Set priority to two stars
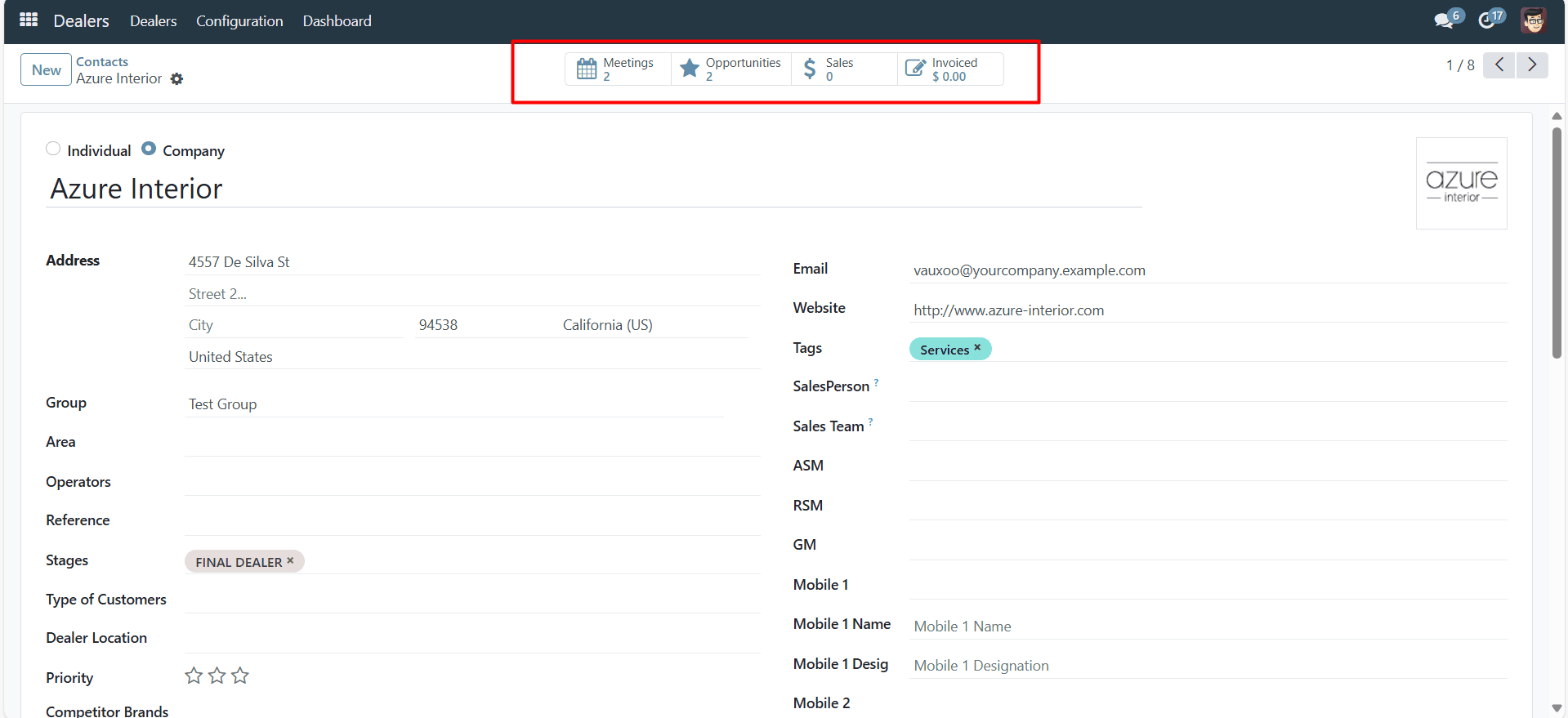The height and width of the screenshot is (718, 1568). [x=217, y=676]
